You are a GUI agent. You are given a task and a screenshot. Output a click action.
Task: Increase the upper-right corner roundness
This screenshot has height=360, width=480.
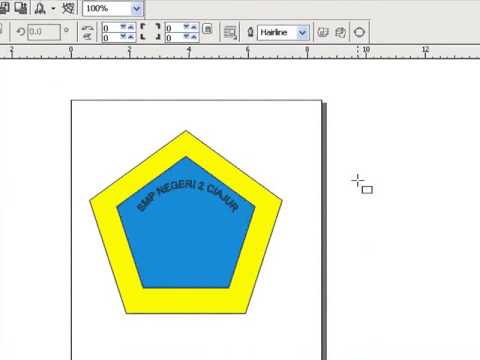(195, 27)
